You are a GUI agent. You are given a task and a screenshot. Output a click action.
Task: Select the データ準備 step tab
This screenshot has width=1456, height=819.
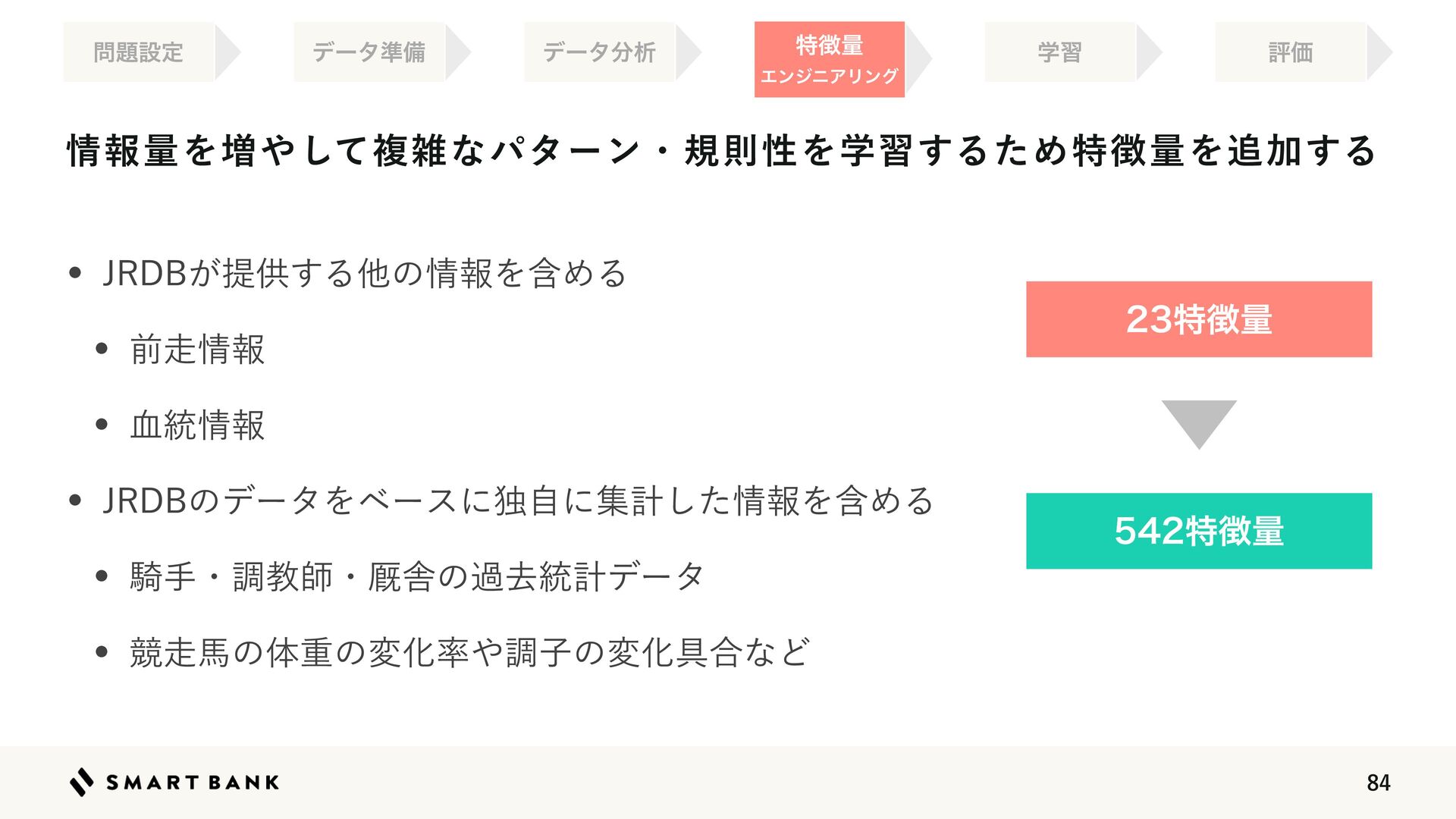click(369, 52)
